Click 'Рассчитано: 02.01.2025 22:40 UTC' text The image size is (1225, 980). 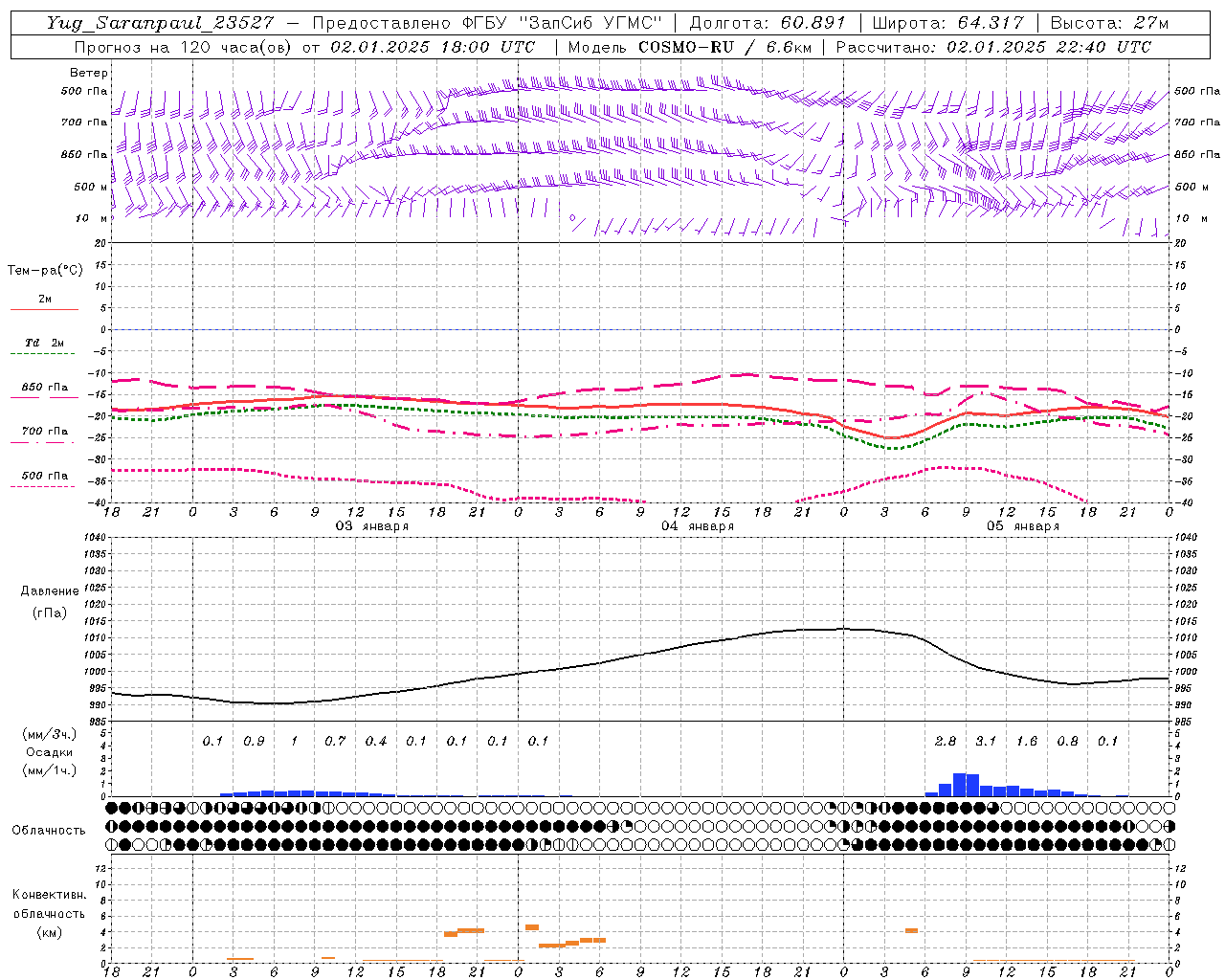click(993, 47)
